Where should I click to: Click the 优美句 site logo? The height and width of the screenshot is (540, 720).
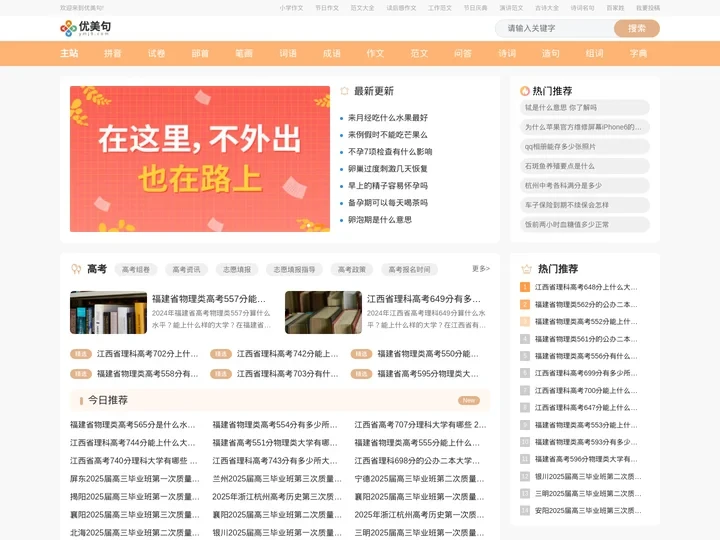point(85,28)
